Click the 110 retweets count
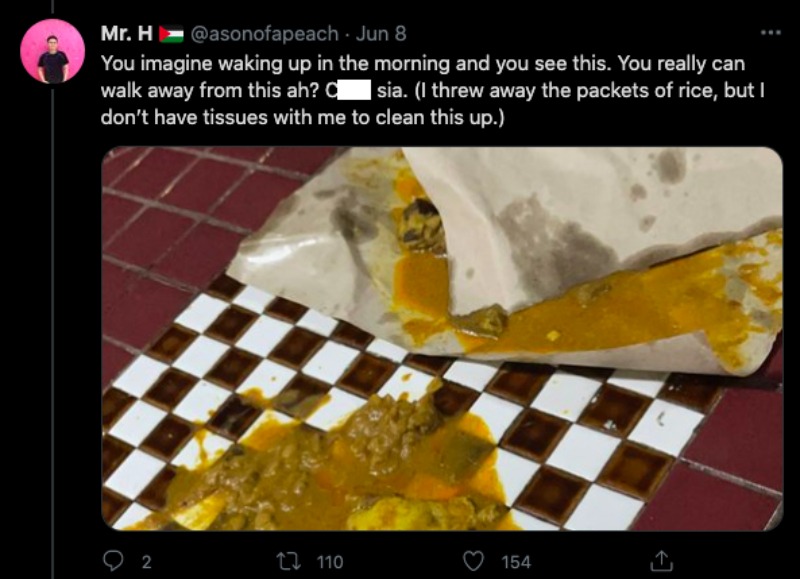This screenshot has height=579, width=800. (x=329, y=562)
